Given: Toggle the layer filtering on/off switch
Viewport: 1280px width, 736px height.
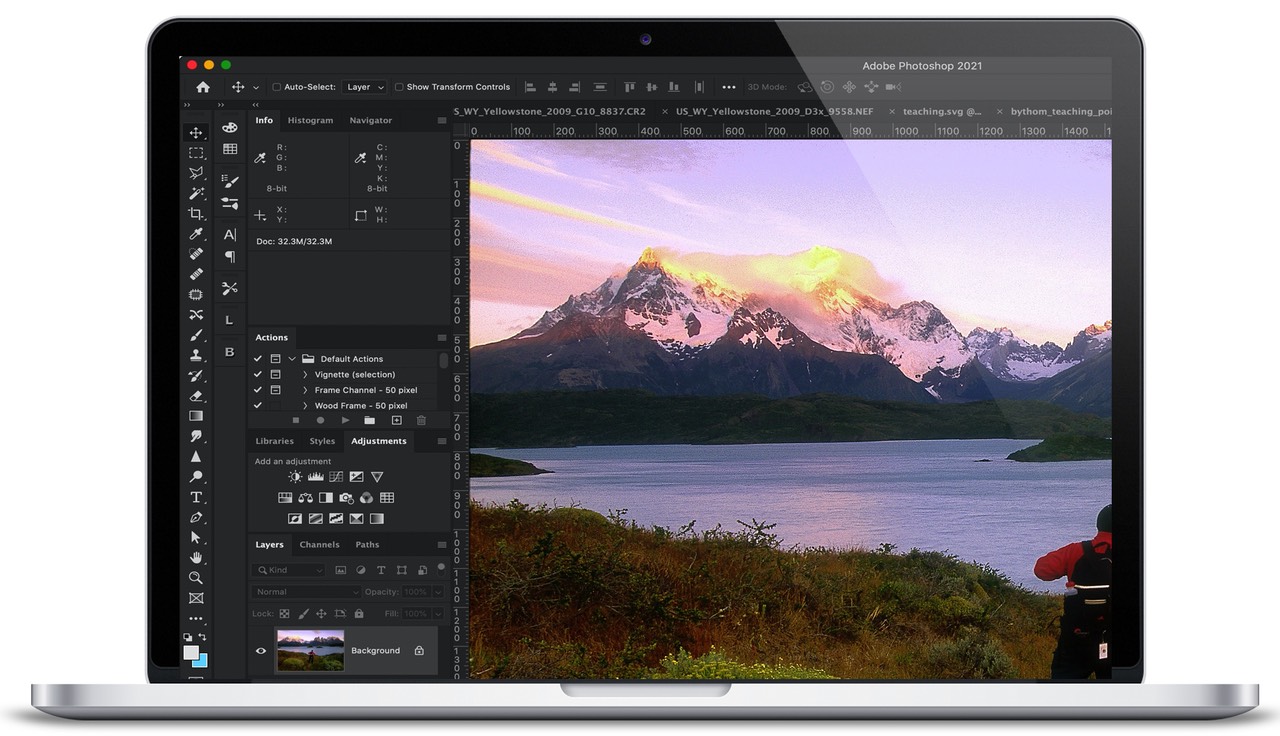Looking at the screenshot, I should [441, 568].
